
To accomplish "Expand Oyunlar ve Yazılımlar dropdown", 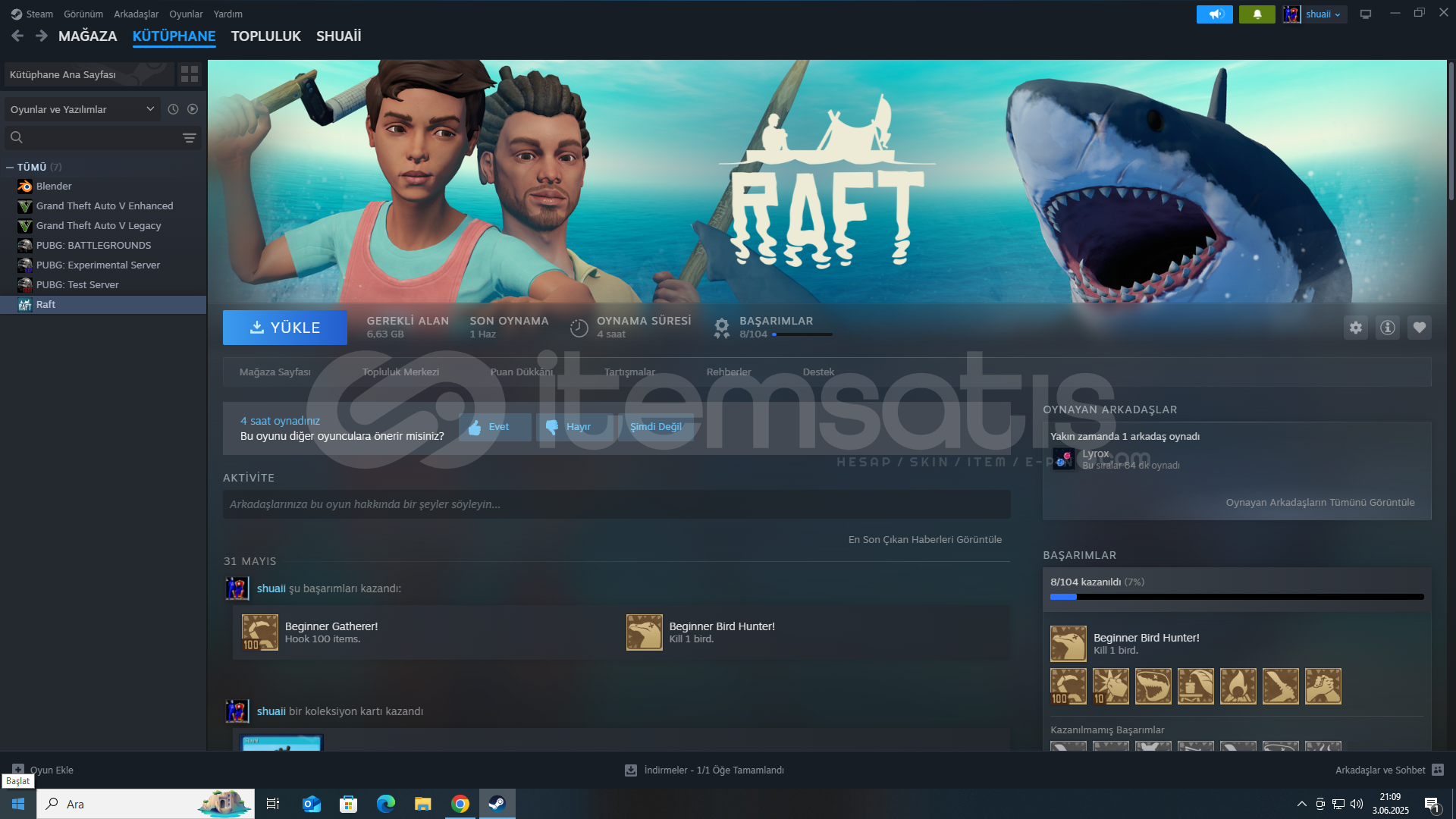I will [x=83, y=109].
